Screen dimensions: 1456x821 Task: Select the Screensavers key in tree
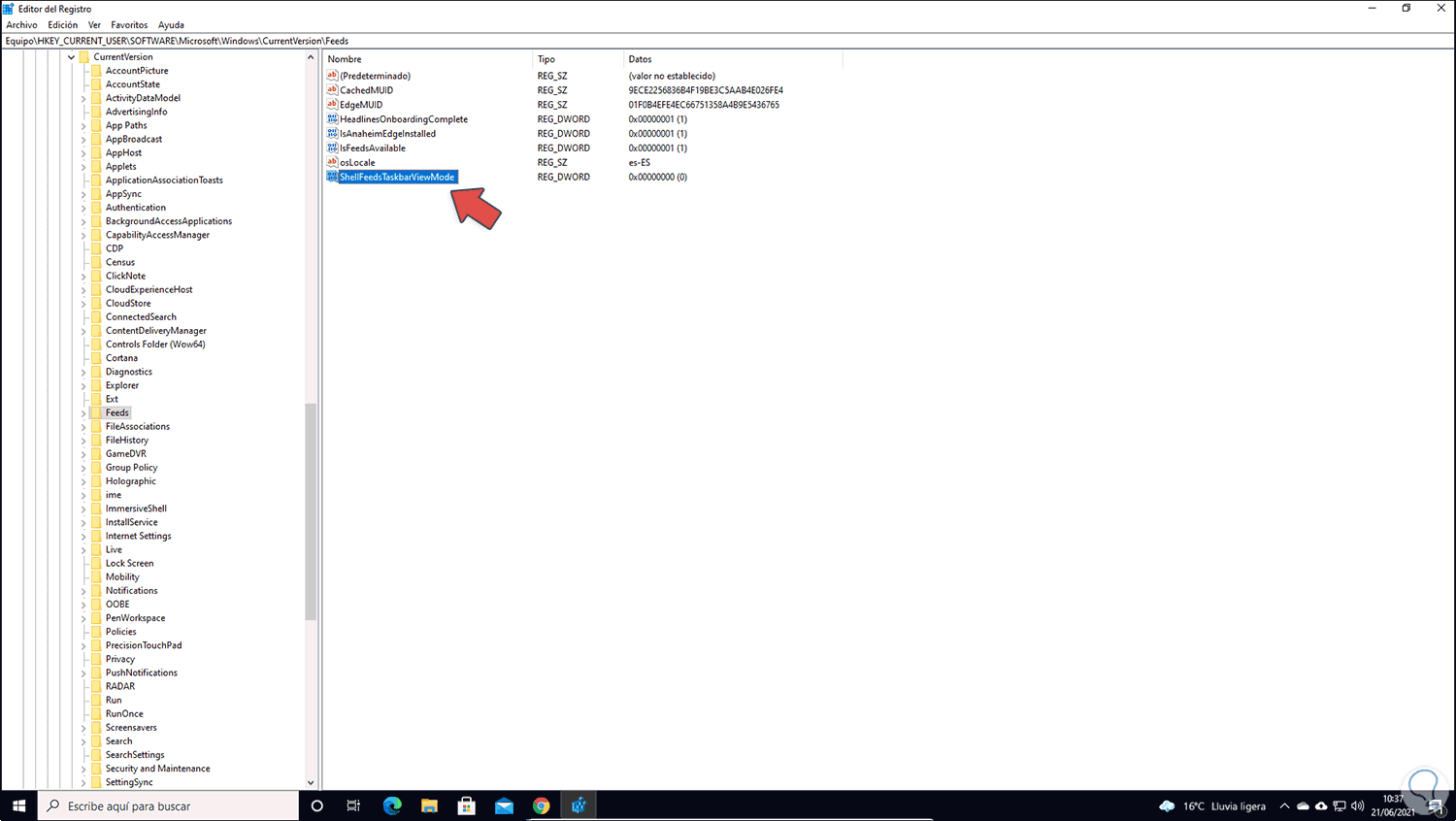pyautogui.click(x=131, y=727)
